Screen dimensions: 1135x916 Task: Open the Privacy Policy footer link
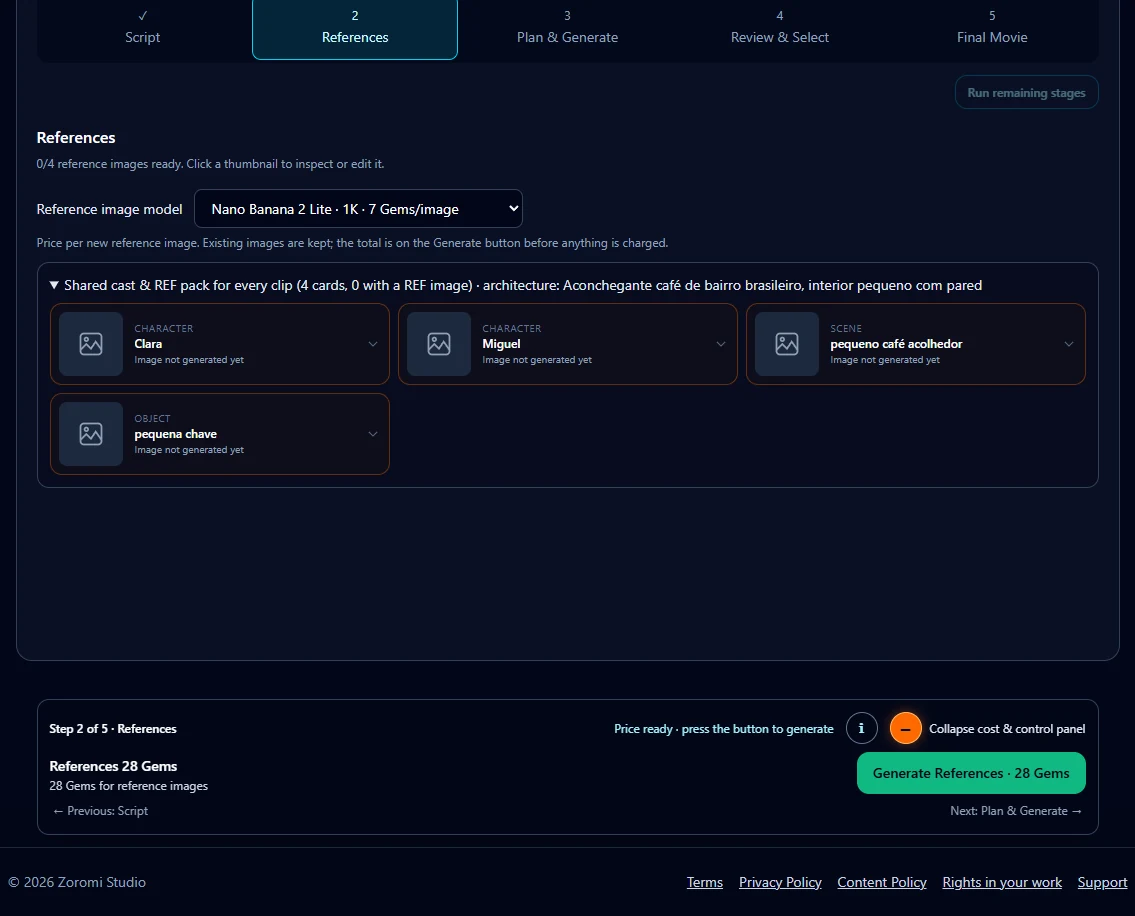tap(780, 882)
